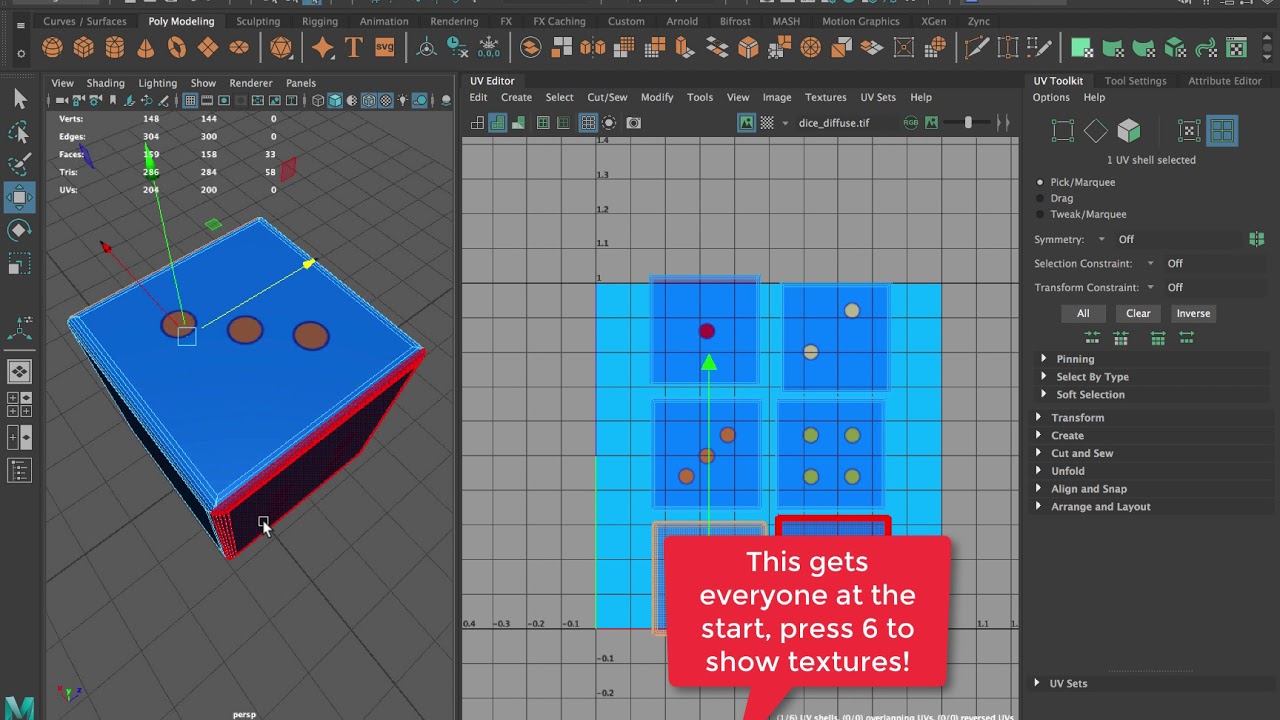Expand the Arrange and Layout section

click(1100, 507)
